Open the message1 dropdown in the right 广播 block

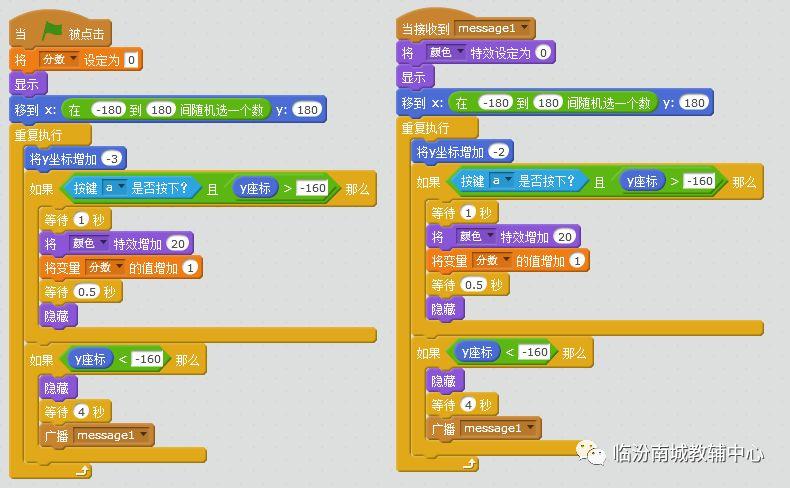(499, 428)
